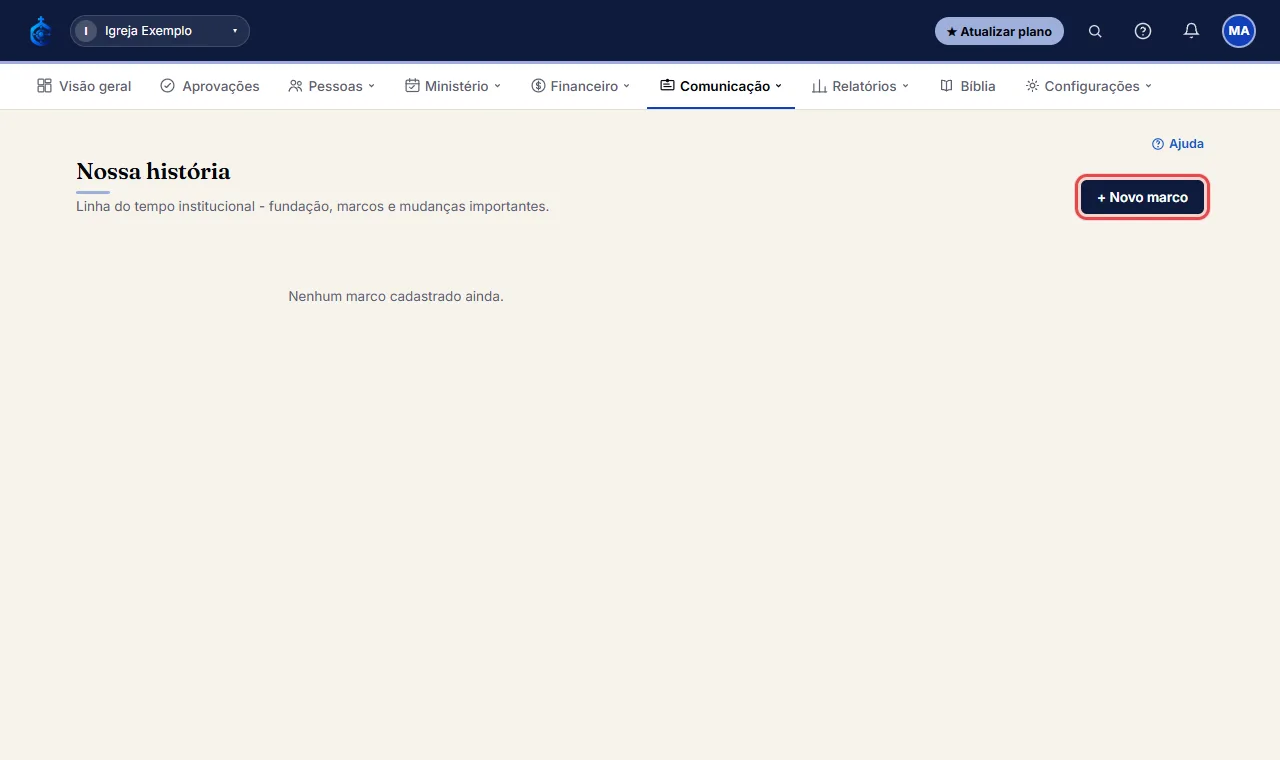1280x760 pixels.
Task: Click the help question mark icon in header
Action: coord(1143,31)
